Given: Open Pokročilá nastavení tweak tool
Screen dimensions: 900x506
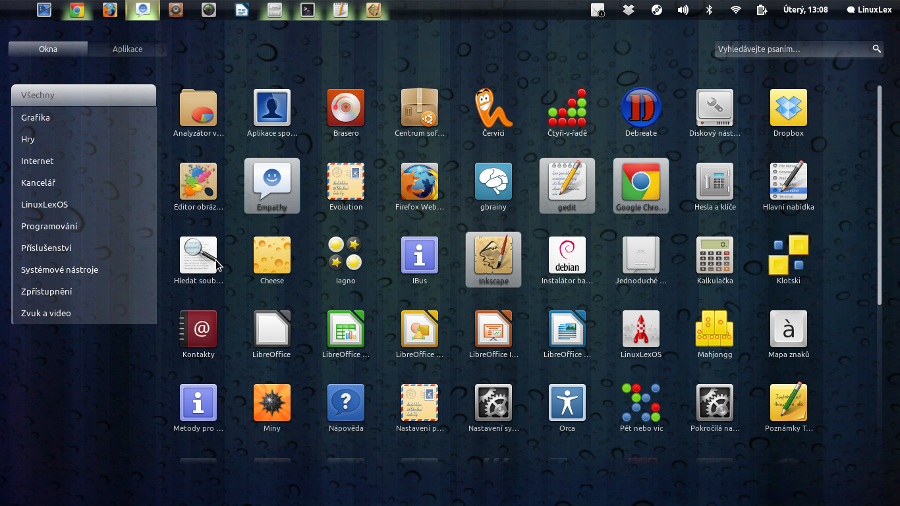Looking at the screenshot, I should (x=715, y=407).
